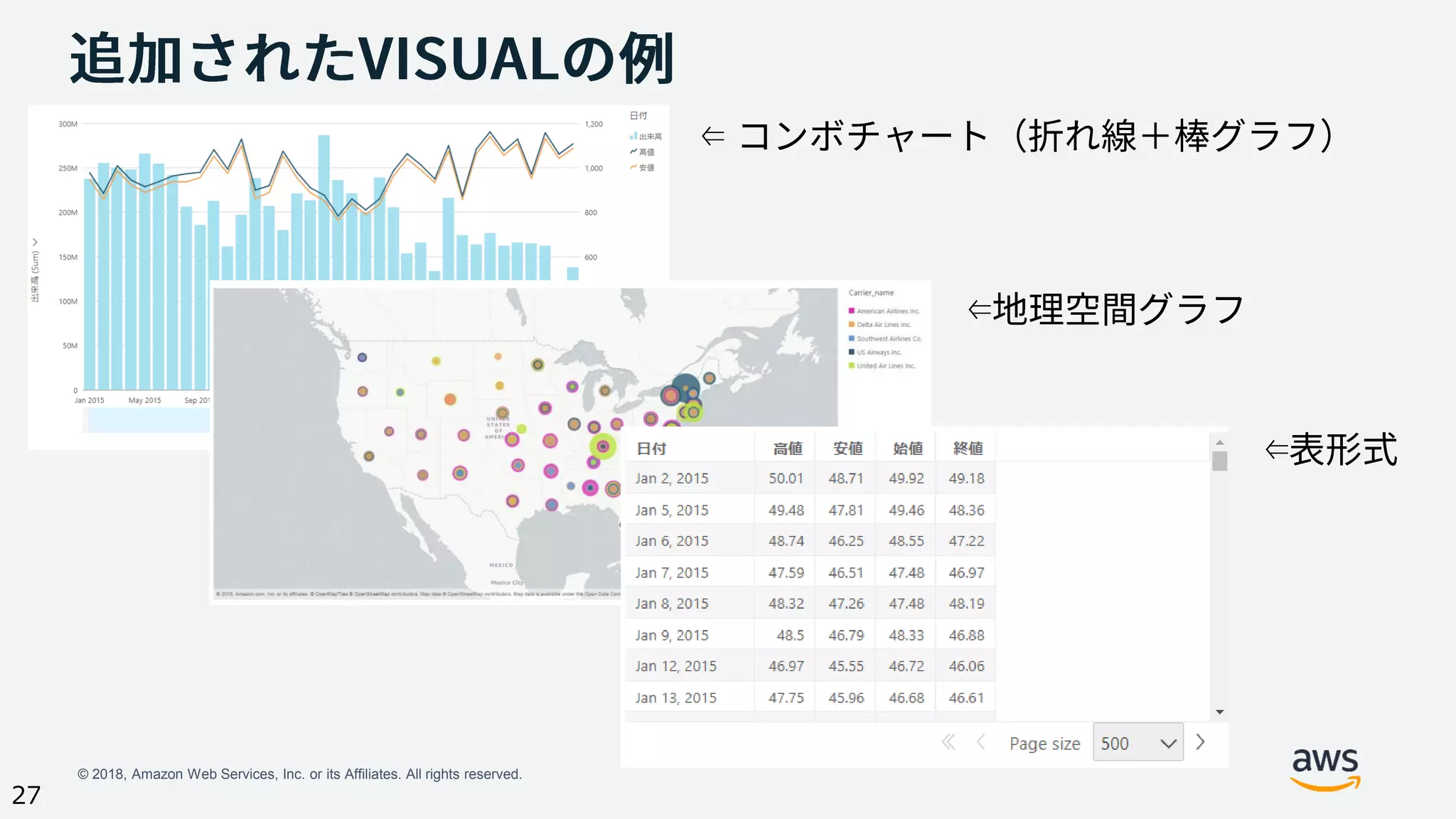
Task: Click the 安値 orange line legend icon
Action: coord(633,167)
